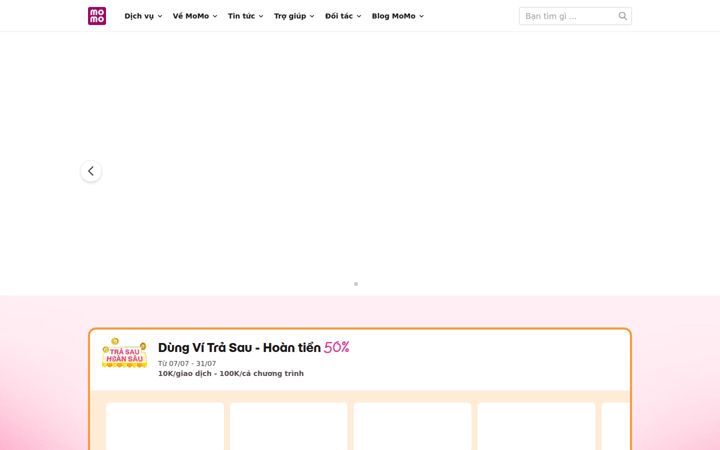
Task: Expand the chevron next to Blog MoMo
Action: pyautogui.click(x=422, y=16)
